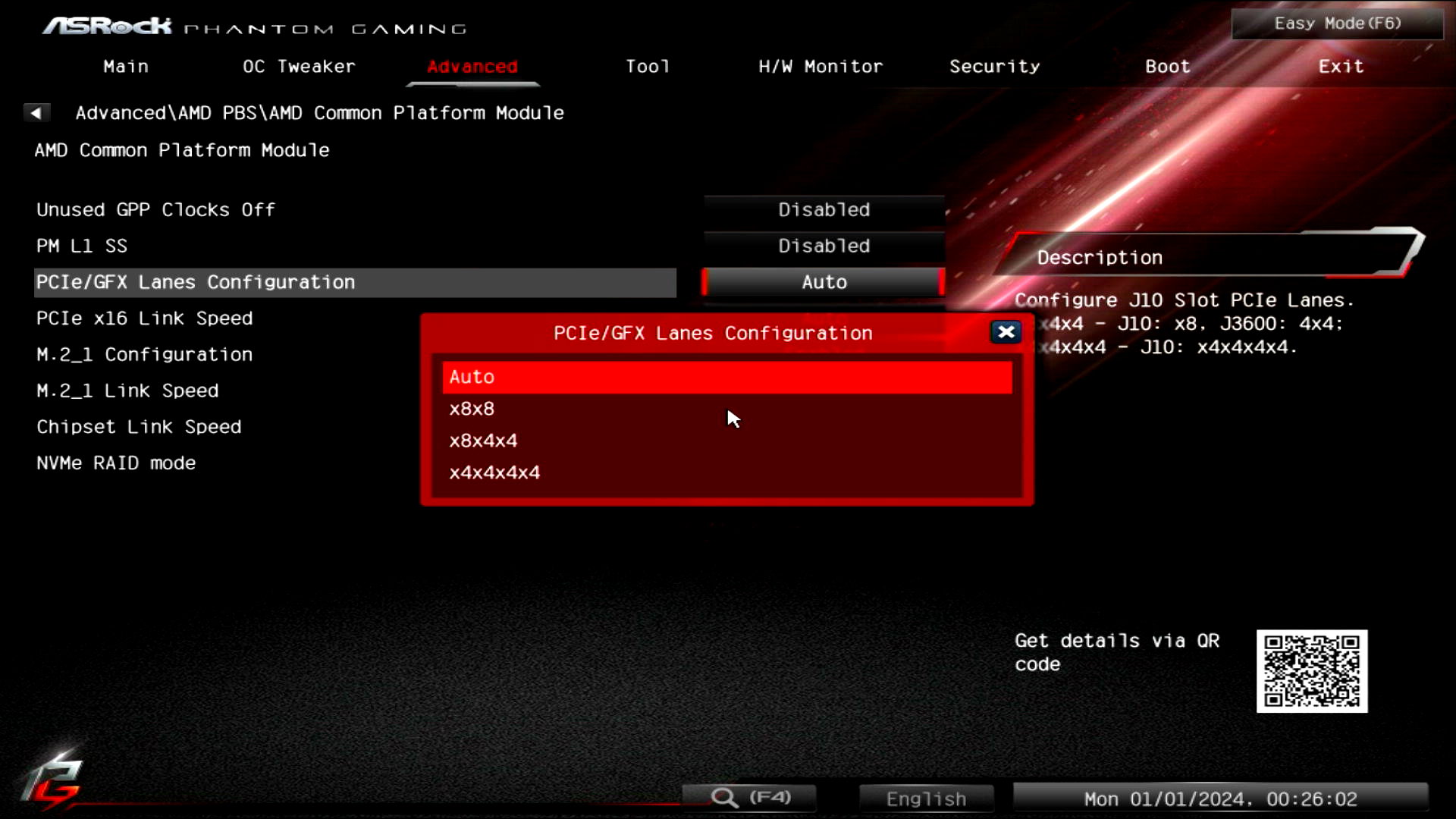
Task: Switch to the OC Tweaker tab
Action: tap(299, 67)
